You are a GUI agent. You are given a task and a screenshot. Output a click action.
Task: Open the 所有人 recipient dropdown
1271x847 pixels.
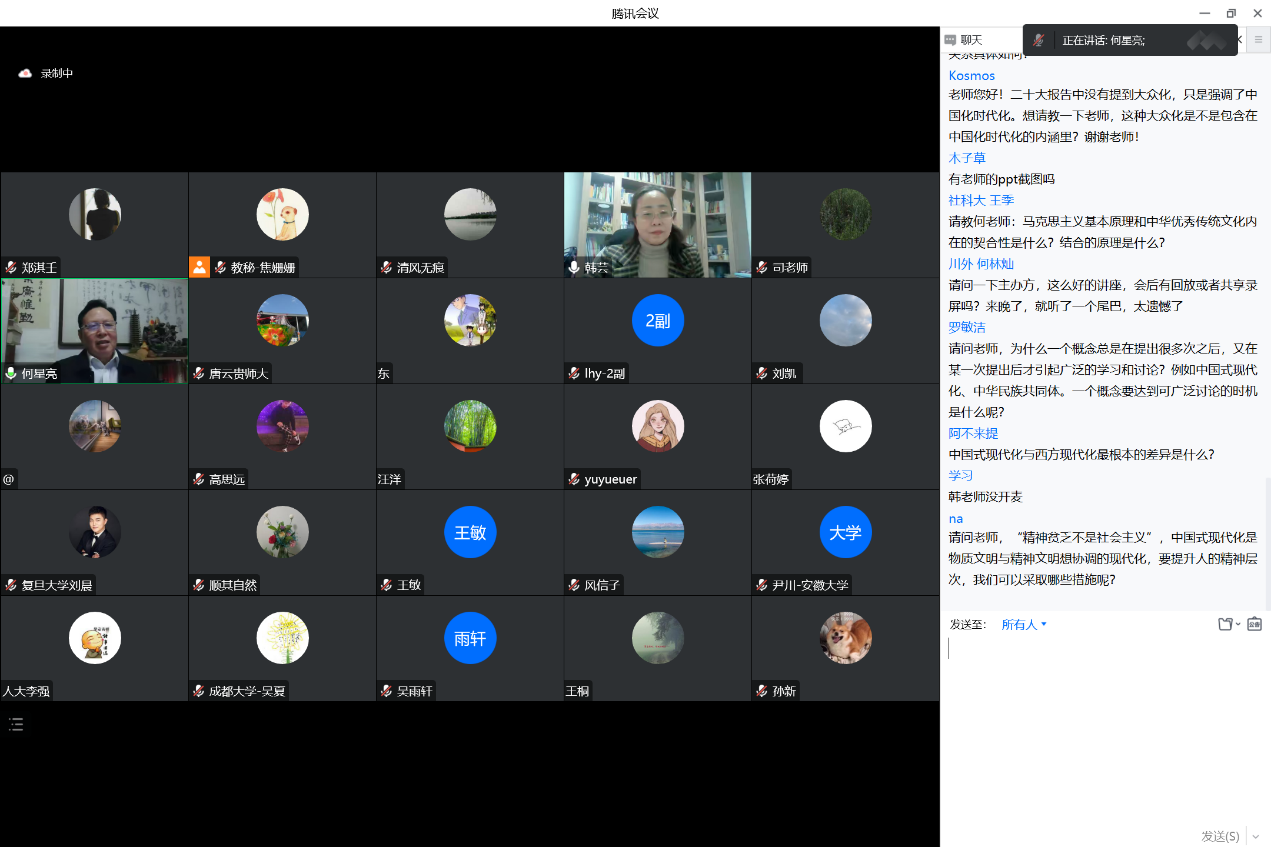pos(1024,624)
